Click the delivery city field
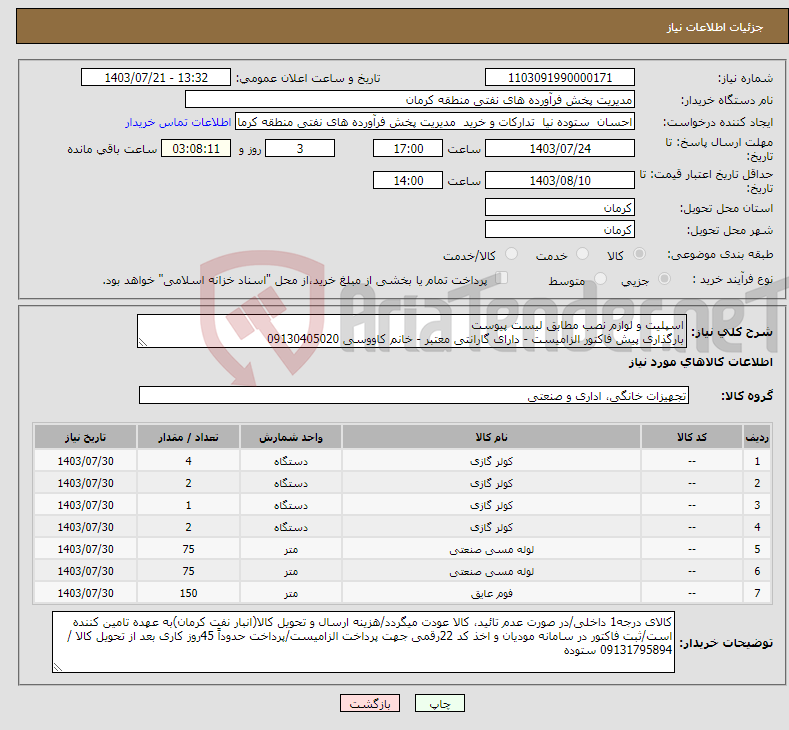The height and width of the screenshot is (730, 789). [560, 229]
